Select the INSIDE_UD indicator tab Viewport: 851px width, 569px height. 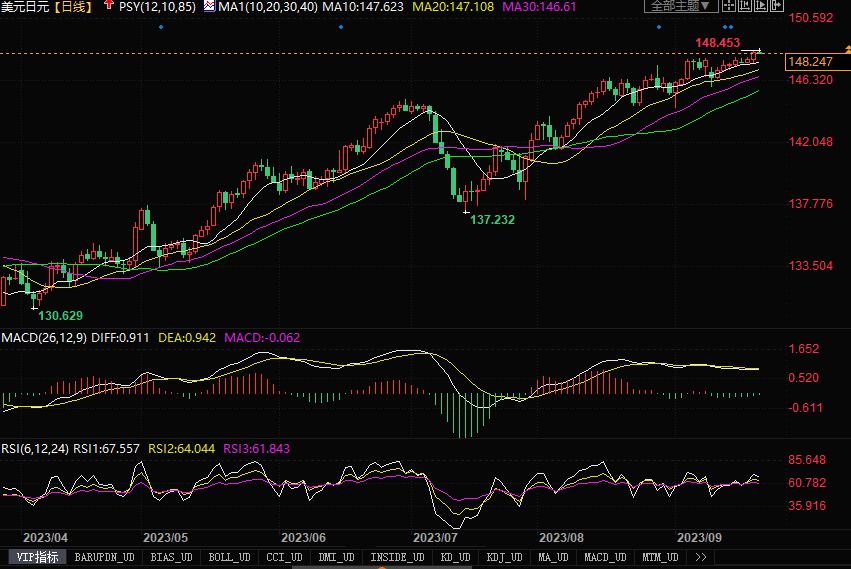coord(398,557)
